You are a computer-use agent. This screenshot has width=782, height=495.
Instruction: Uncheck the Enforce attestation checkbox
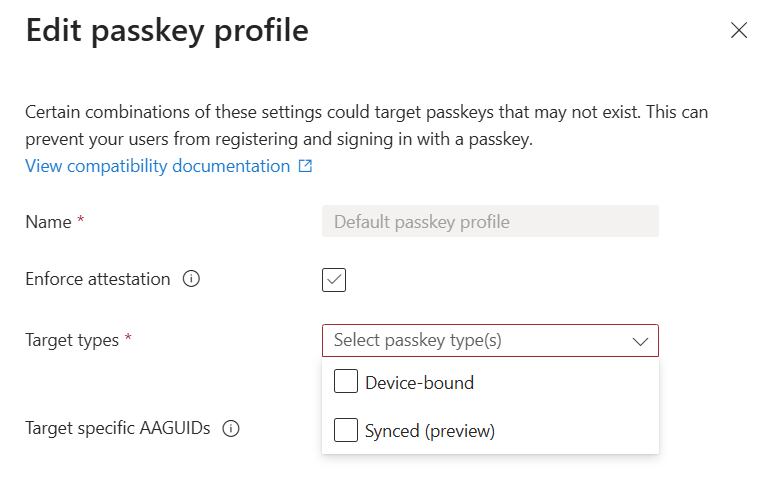334,280
